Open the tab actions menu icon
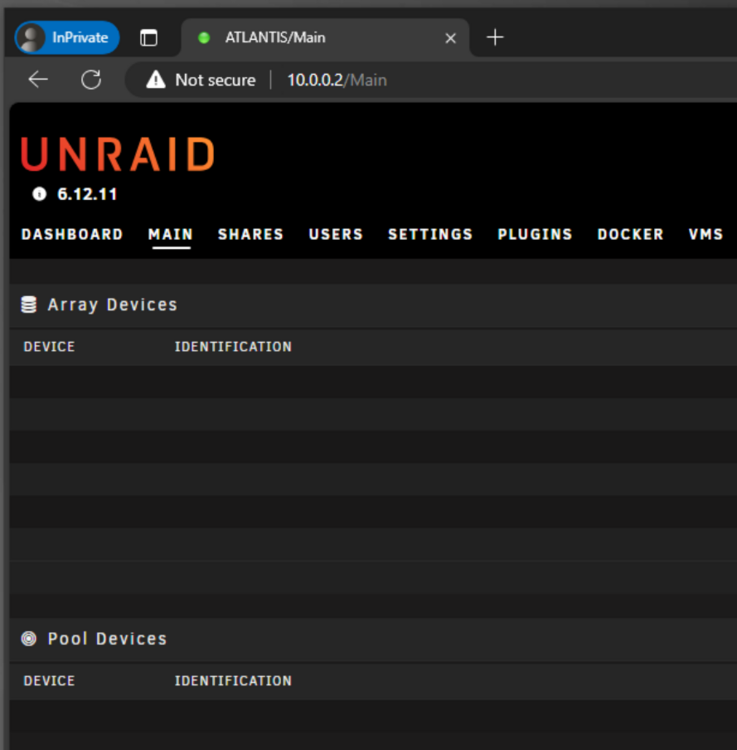Viewport: 737px width, 750px height. pyautogui.click(x=149, y=38)
